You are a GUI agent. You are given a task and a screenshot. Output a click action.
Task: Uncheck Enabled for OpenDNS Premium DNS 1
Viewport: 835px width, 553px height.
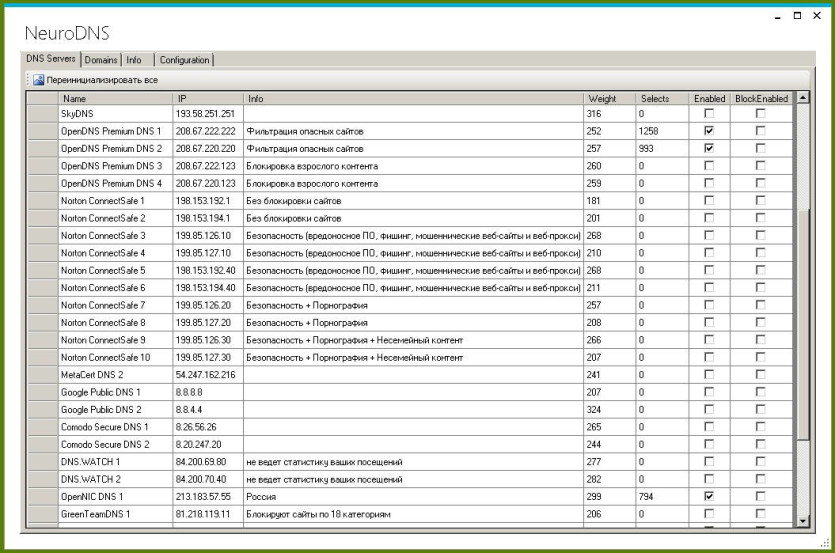(709, 131)
